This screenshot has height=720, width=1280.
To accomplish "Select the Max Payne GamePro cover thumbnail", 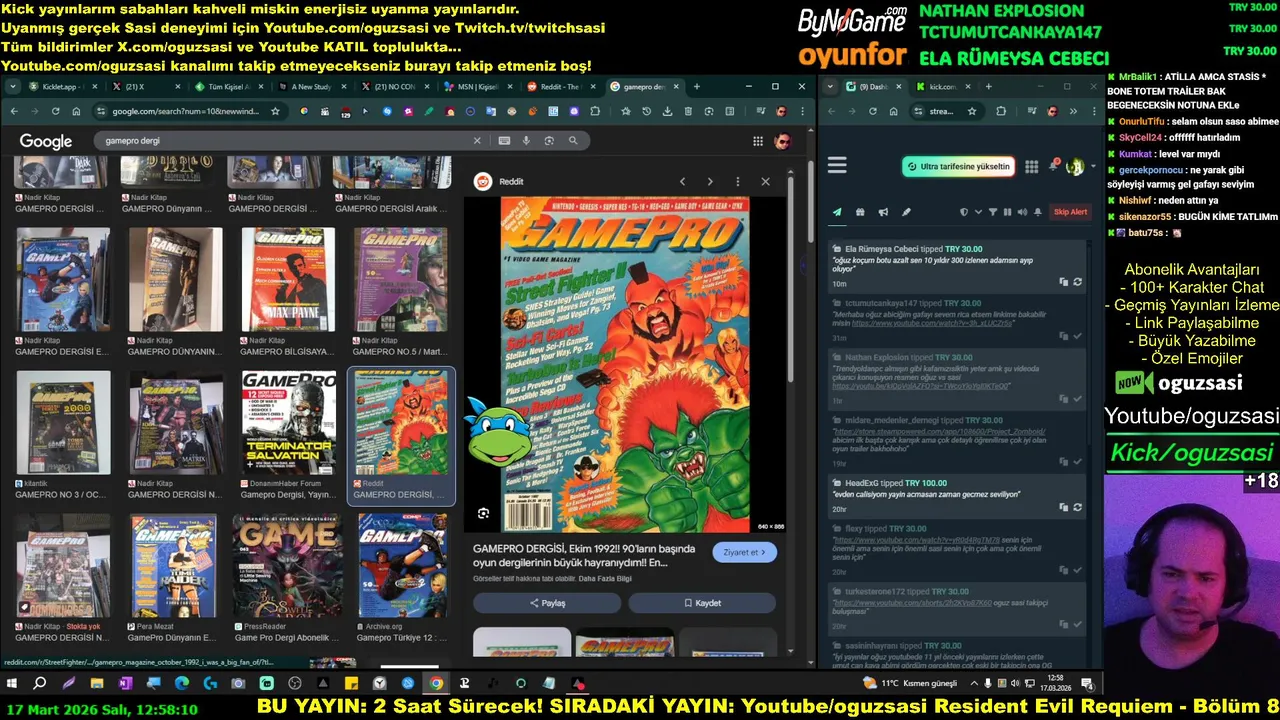I will 289,279.
